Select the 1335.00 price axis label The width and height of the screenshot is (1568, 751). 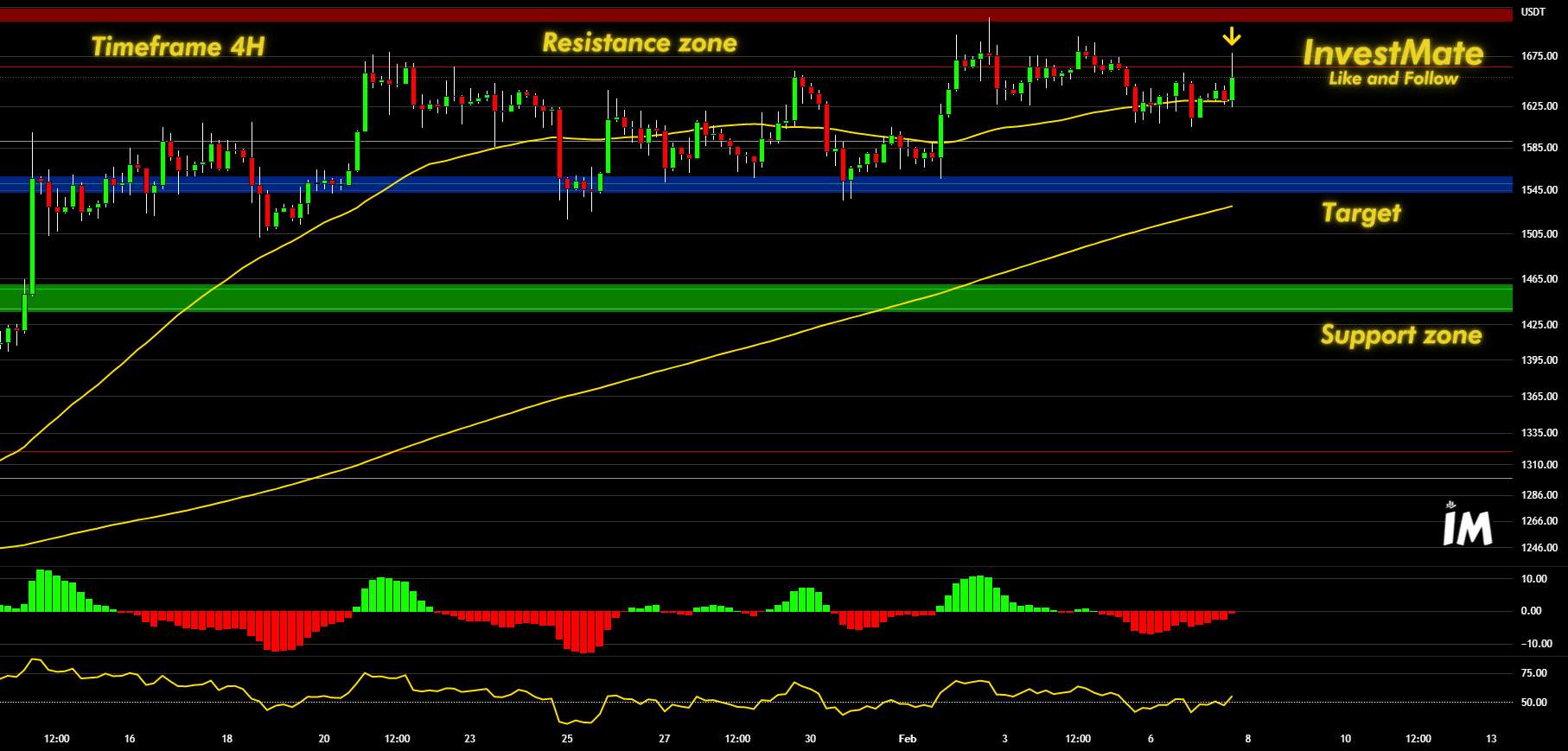[x=1539, y=433]
